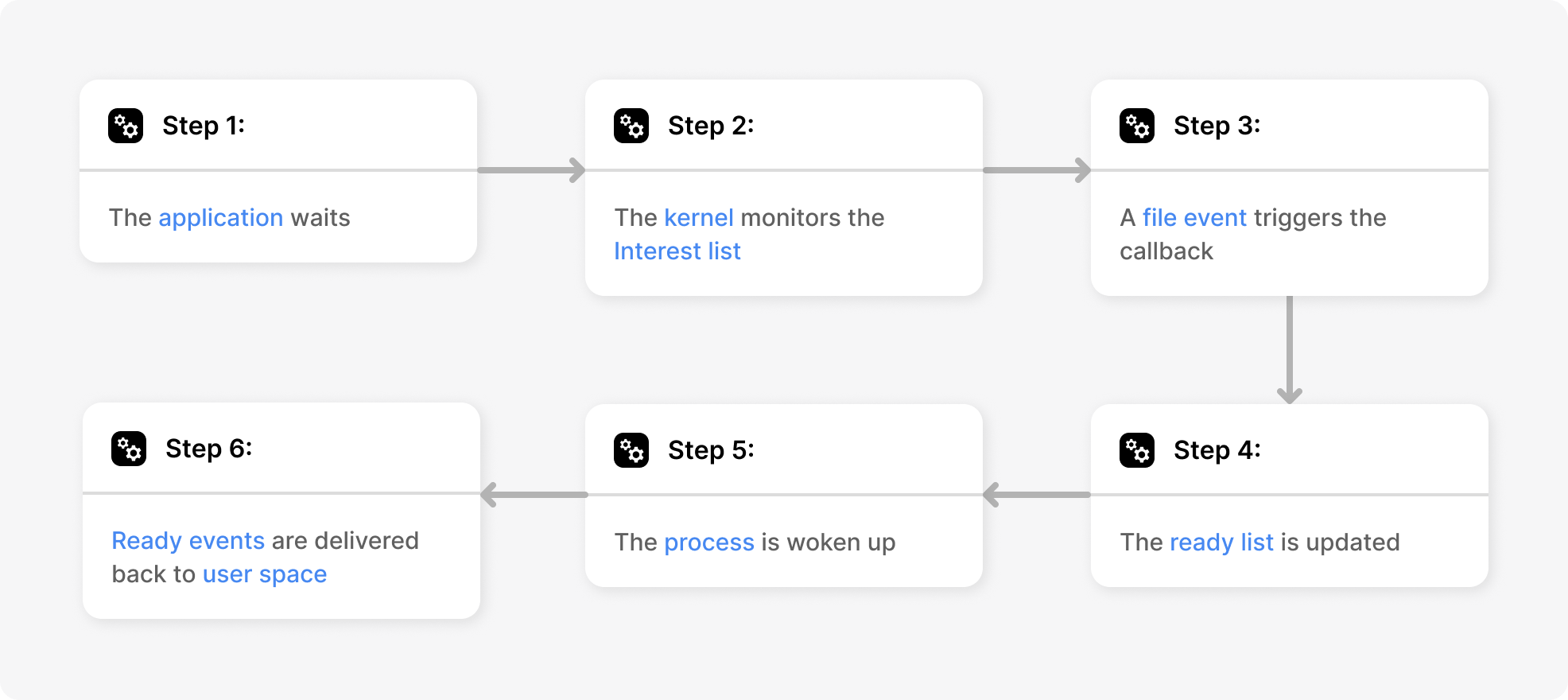Open the "file event" link

[x=1194, y=218]
